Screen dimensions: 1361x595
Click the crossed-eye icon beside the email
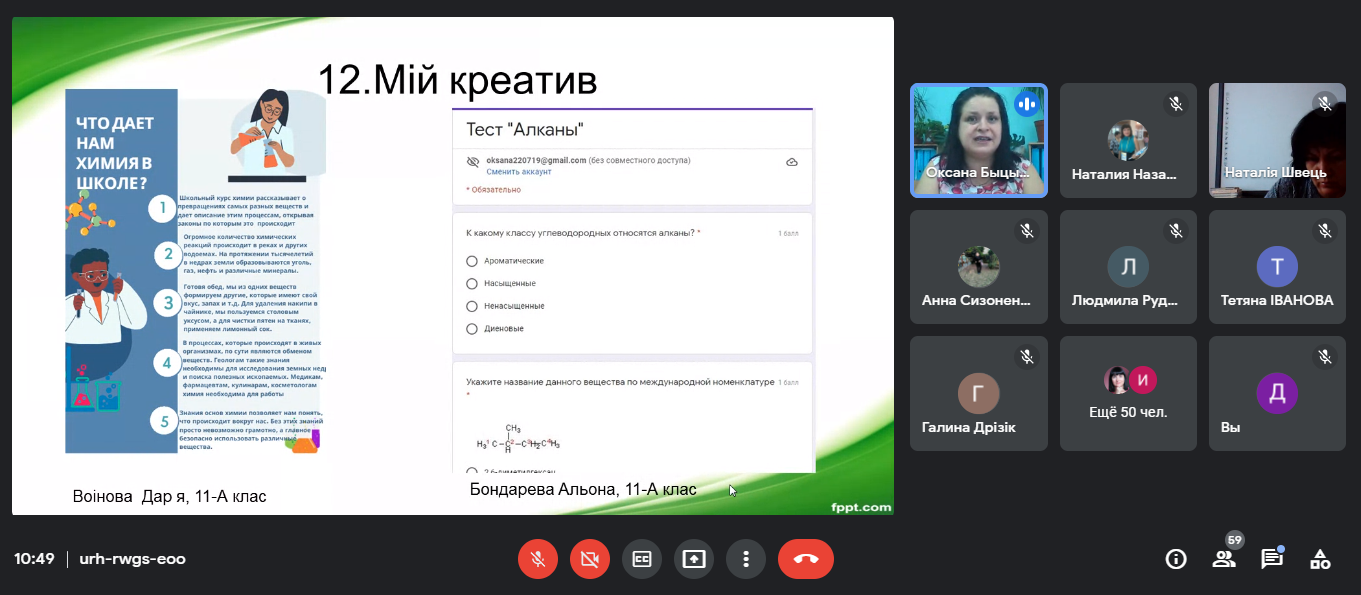click(x=473, y=161)
